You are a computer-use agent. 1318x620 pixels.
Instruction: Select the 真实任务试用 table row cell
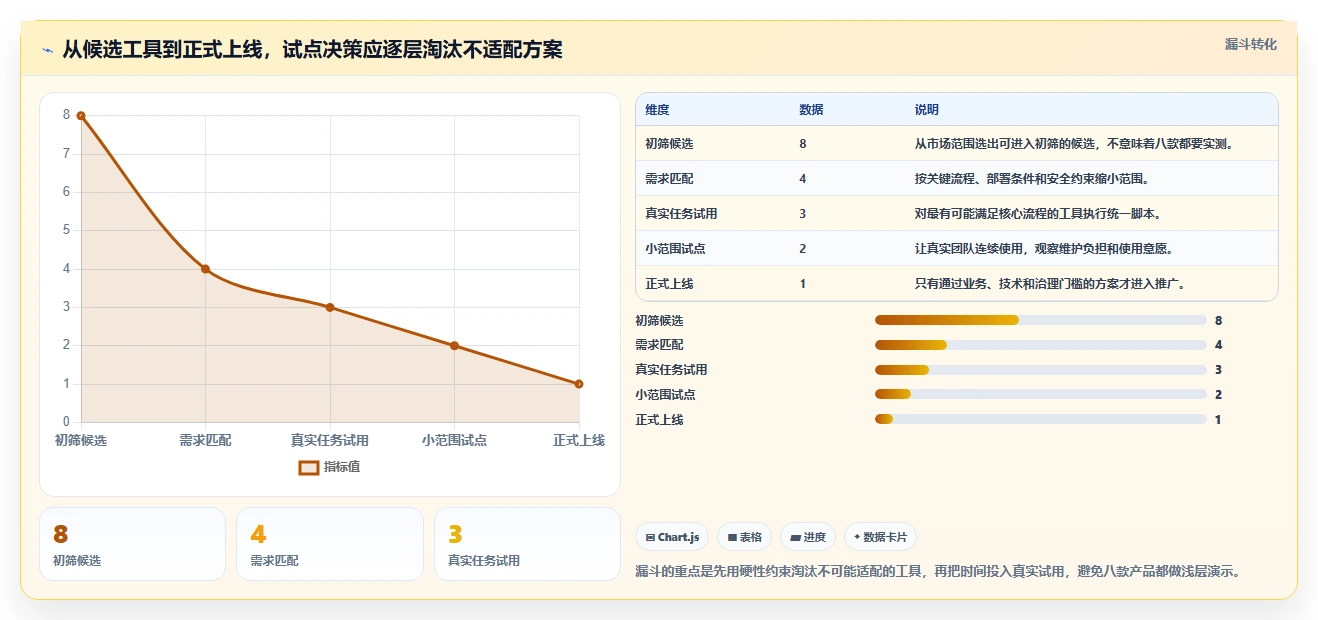681,214
